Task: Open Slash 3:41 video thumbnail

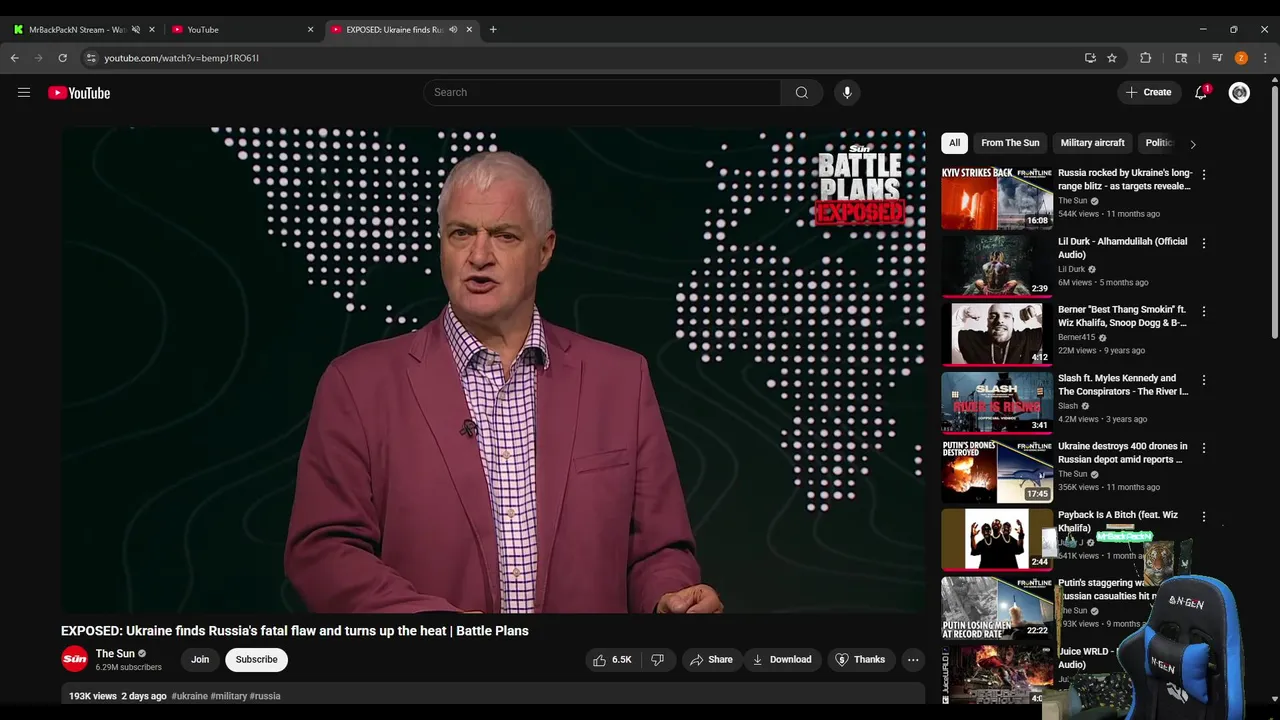Action: tap(997, 403)
